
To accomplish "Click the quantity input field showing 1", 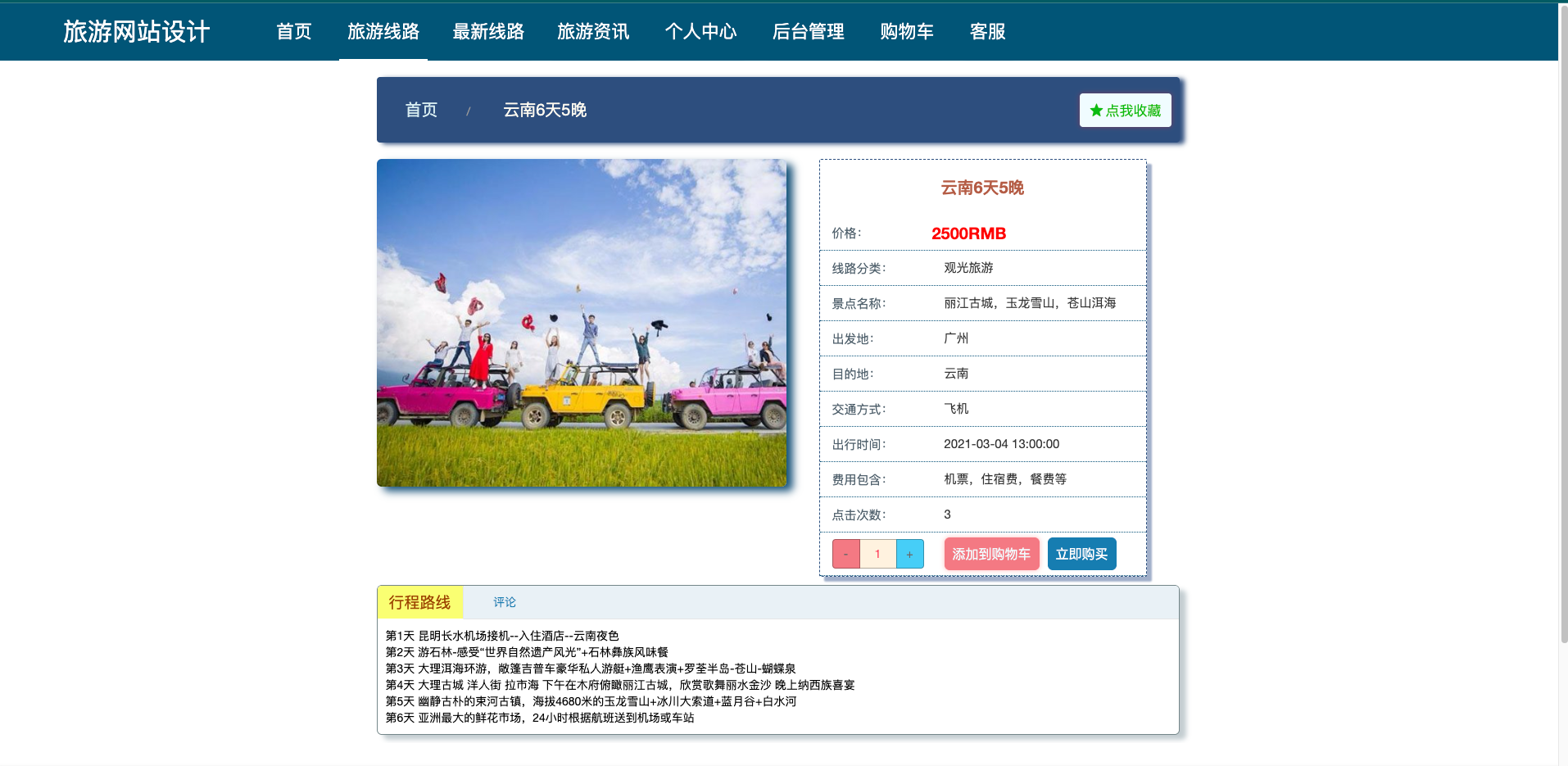I will pos(878,555).
